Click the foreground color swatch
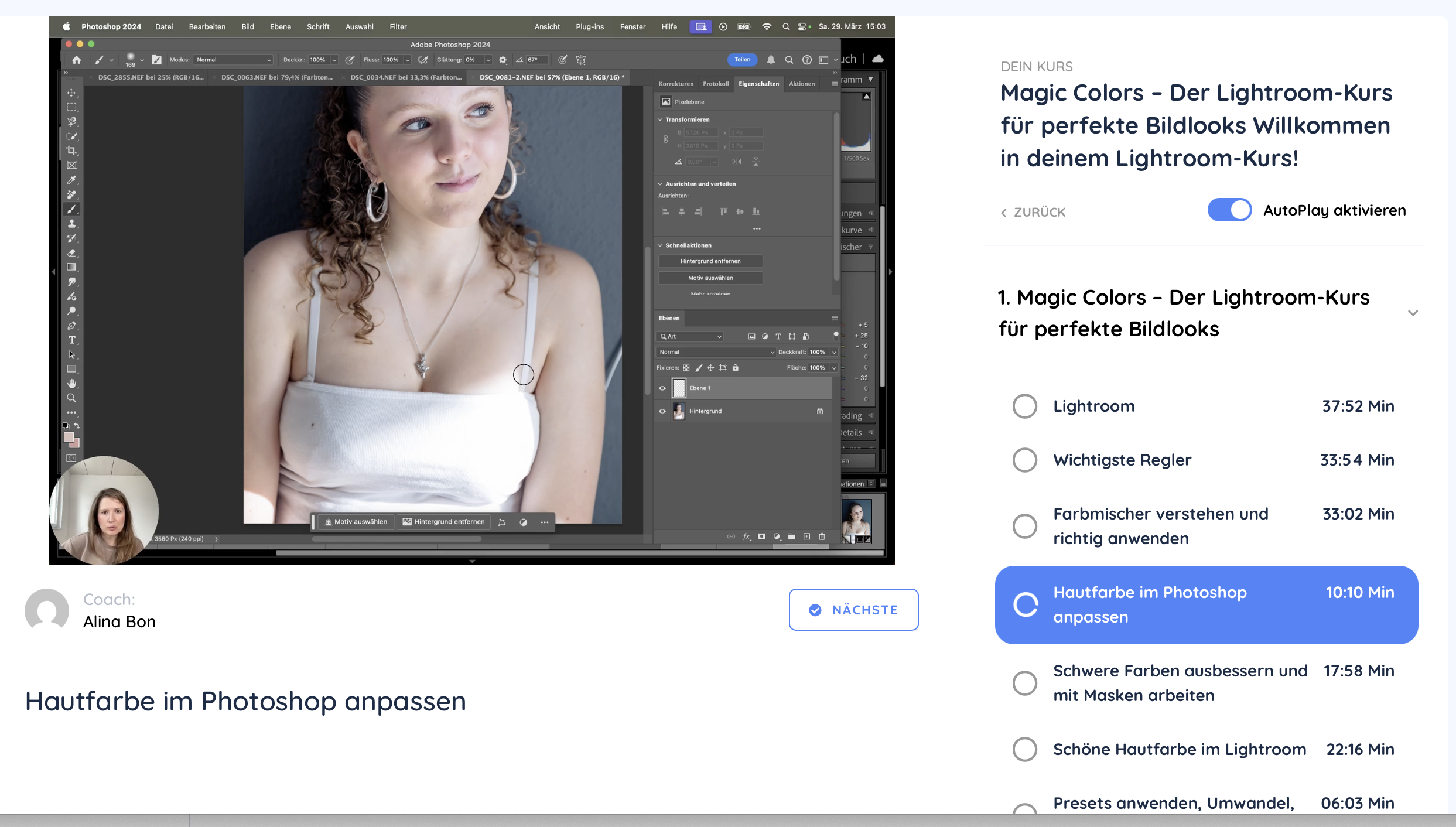1456x827 pixels. pos(69,438)
